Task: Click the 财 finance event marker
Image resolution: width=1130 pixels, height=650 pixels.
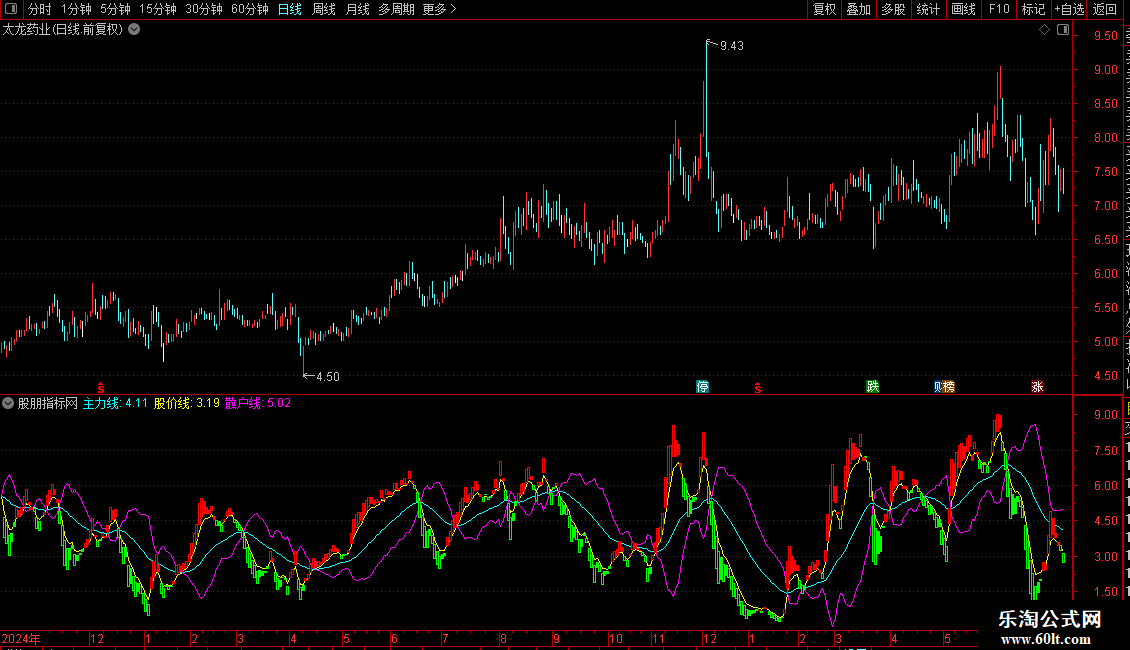Action: [938, 387]
